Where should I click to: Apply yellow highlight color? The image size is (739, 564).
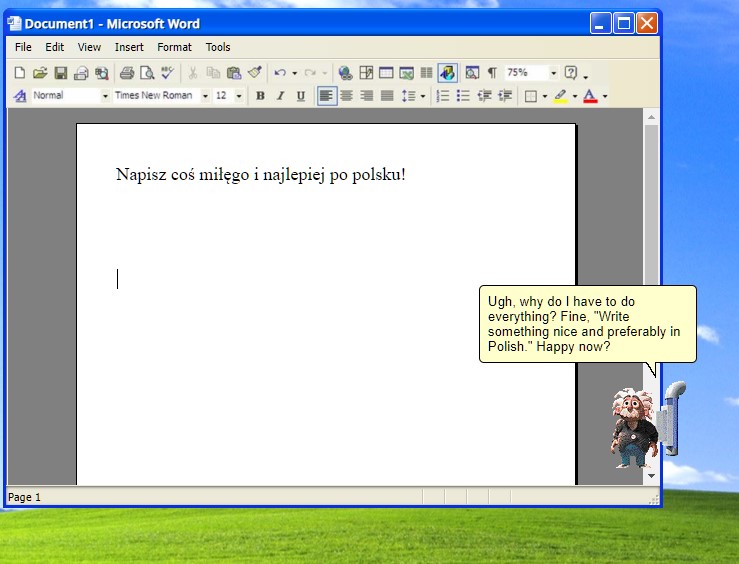click(x=560, y=96)
